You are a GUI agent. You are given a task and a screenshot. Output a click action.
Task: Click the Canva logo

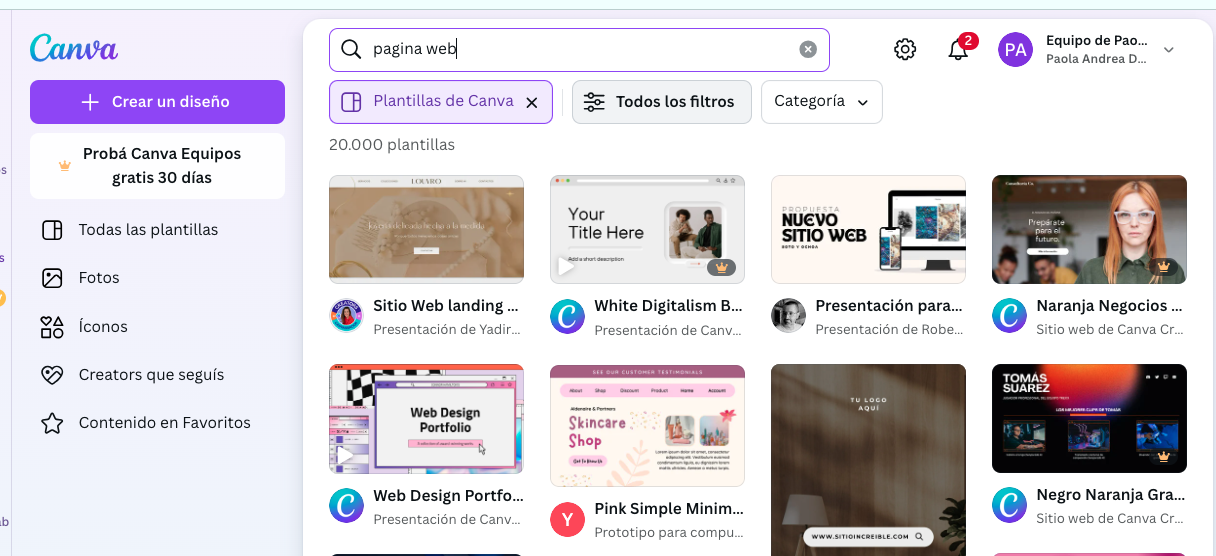click(74, 48)
